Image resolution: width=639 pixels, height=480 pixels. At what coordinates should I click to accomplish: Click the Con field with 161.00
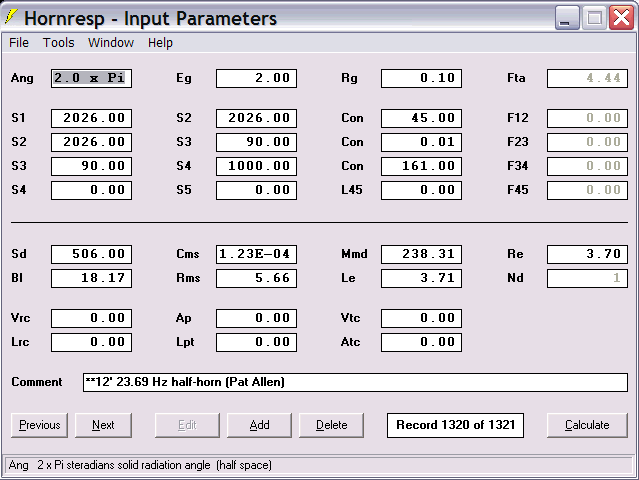point(421,166)
